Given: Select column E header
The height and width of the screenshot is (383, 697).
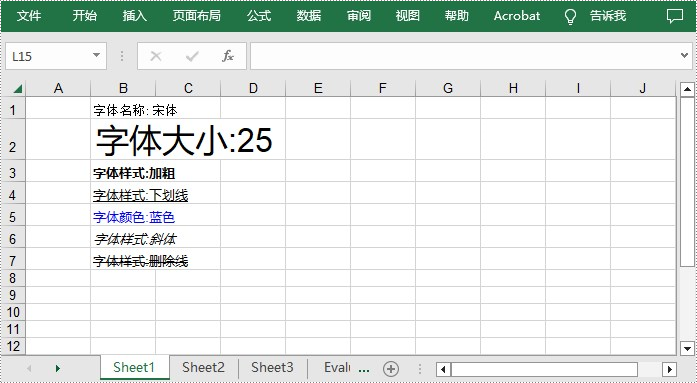Looking at the screenshot, I should (x=318, y=88).
